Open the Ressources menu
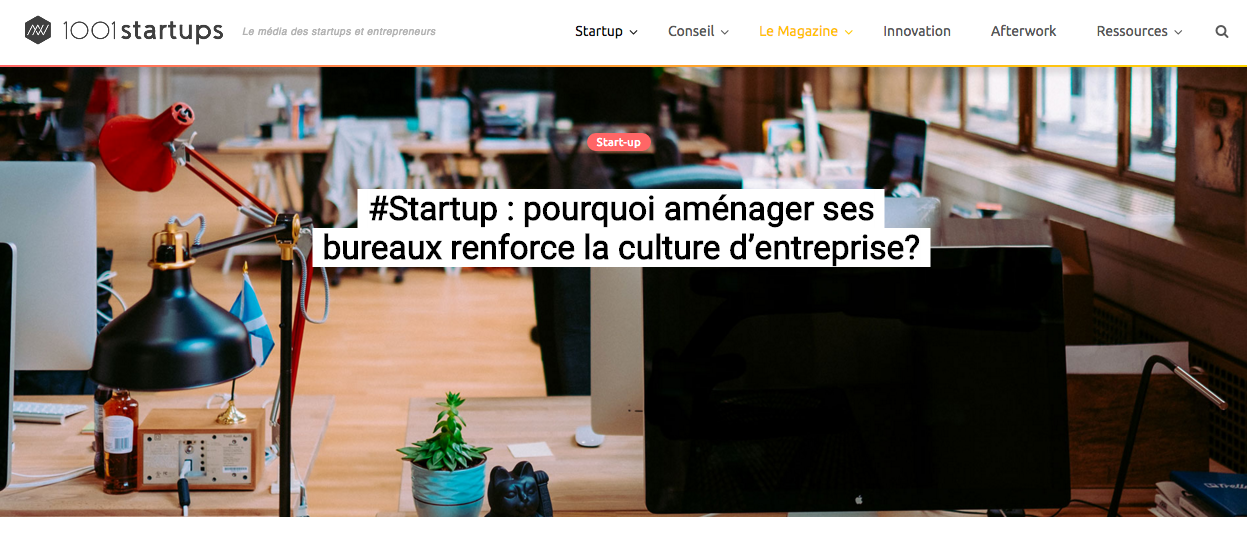The height and width of the screenshot is (535, 1247). 1132,31
